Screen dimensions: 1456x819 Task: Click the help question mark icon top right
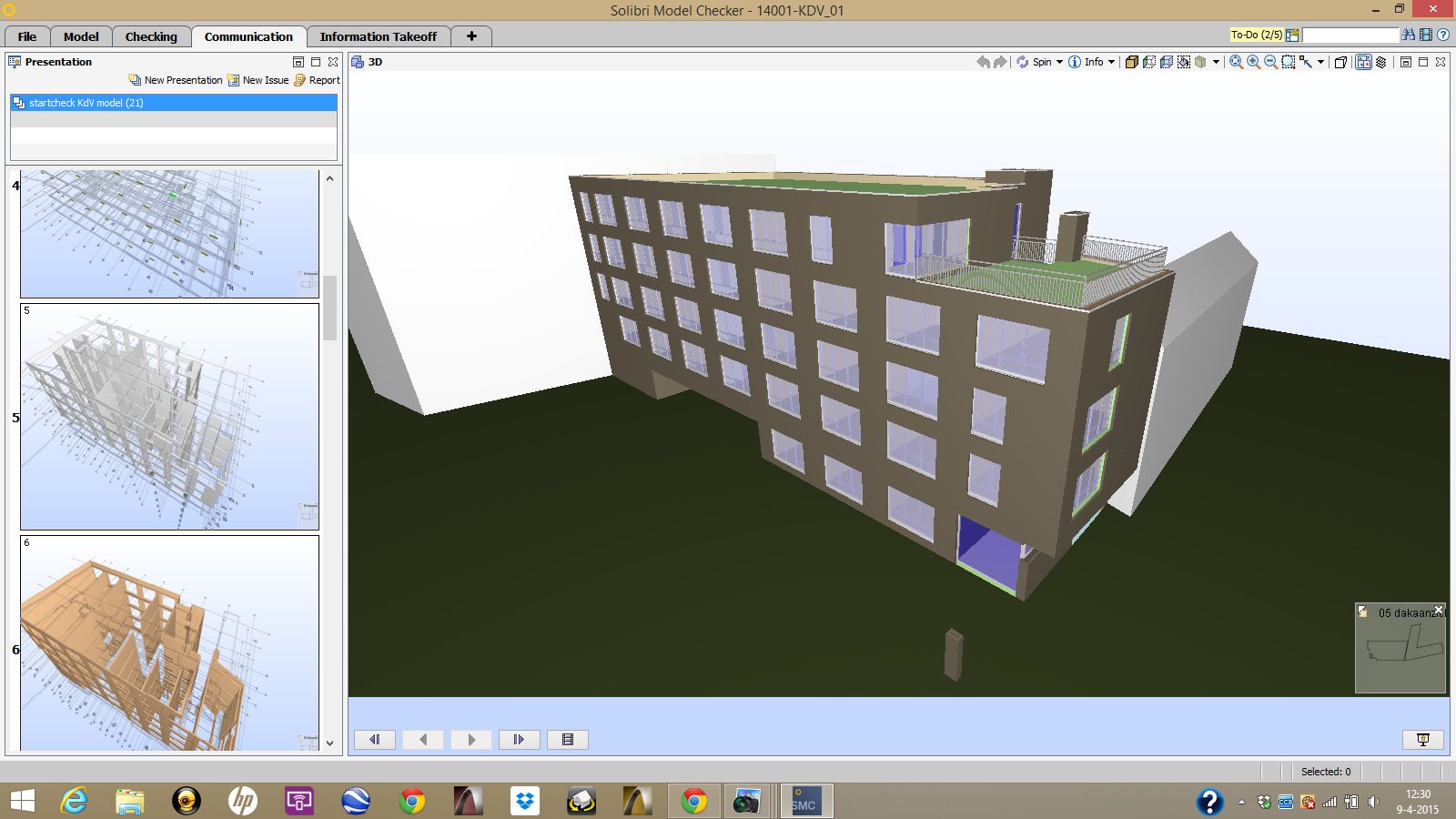[1443, 35]
